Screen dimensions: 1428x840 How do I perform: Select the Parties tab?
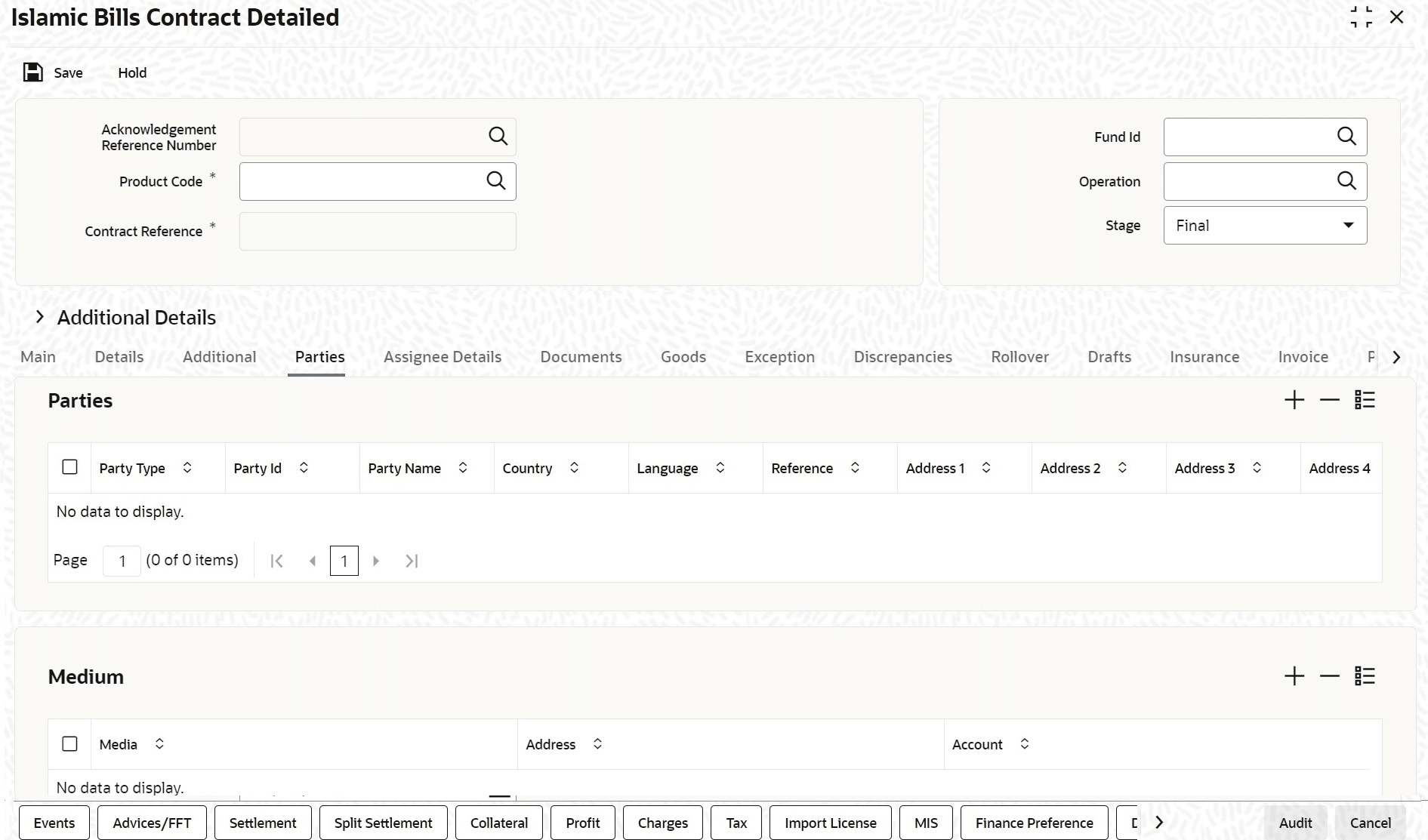click(x=320, y=357)
